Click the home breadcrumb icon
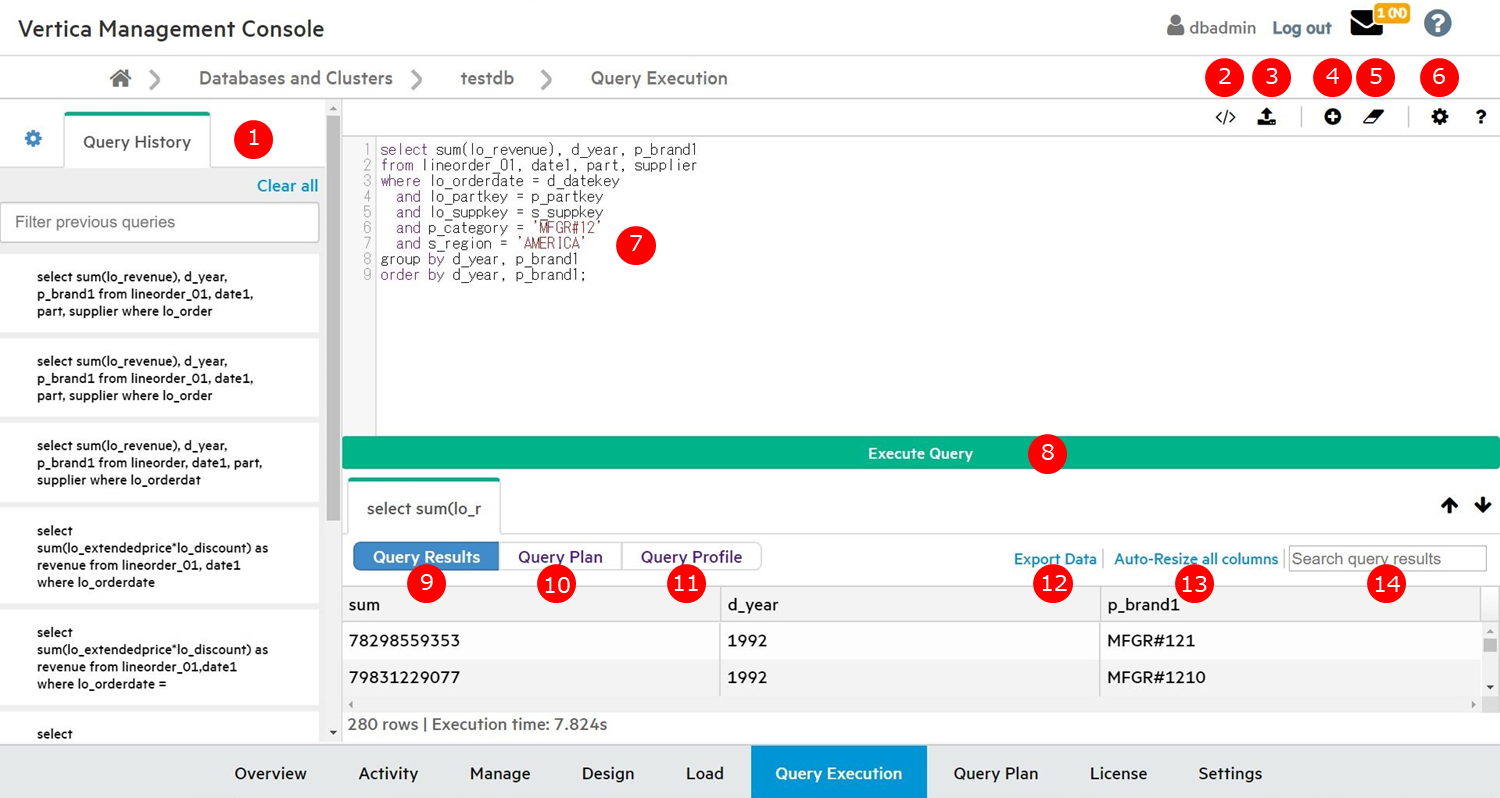 pyautogui.click(x=121, y=78)
